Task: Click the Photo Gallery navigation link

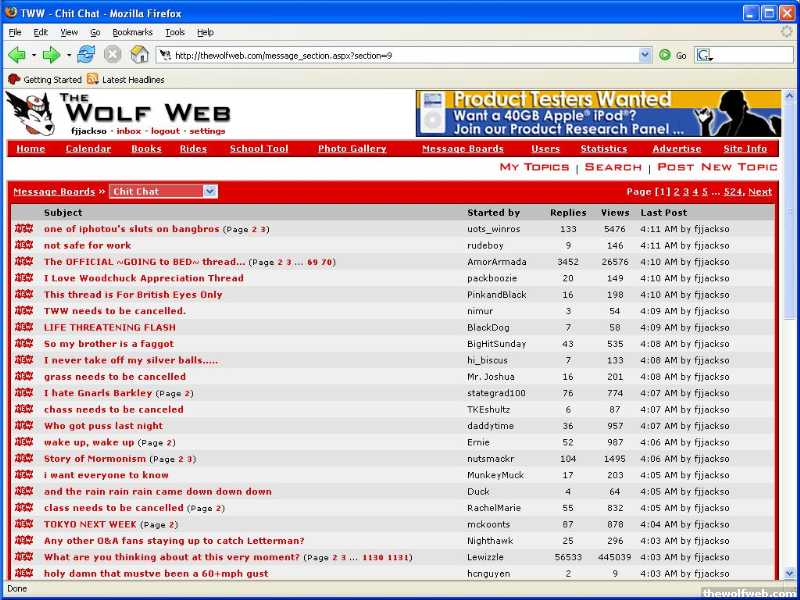Action: [x=352, y=149]
